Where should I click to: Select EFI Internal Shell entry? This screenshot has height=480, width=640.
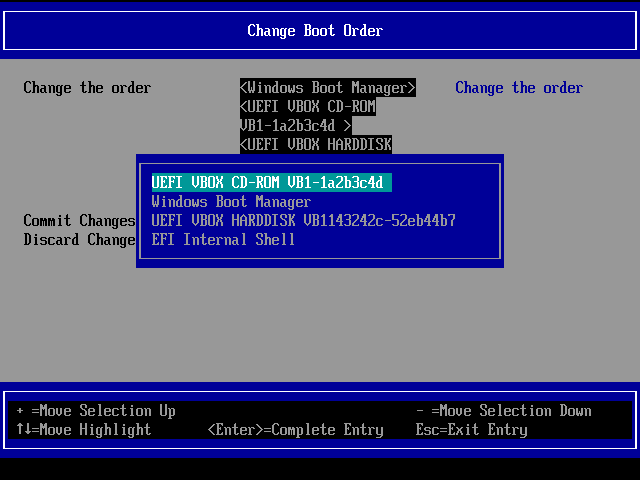[x=223, y=240]
